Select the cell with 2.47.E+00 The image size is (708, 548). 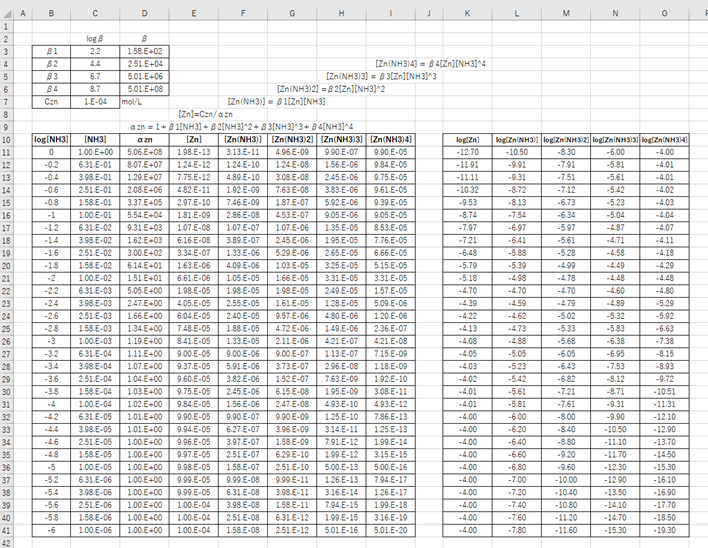144,303
